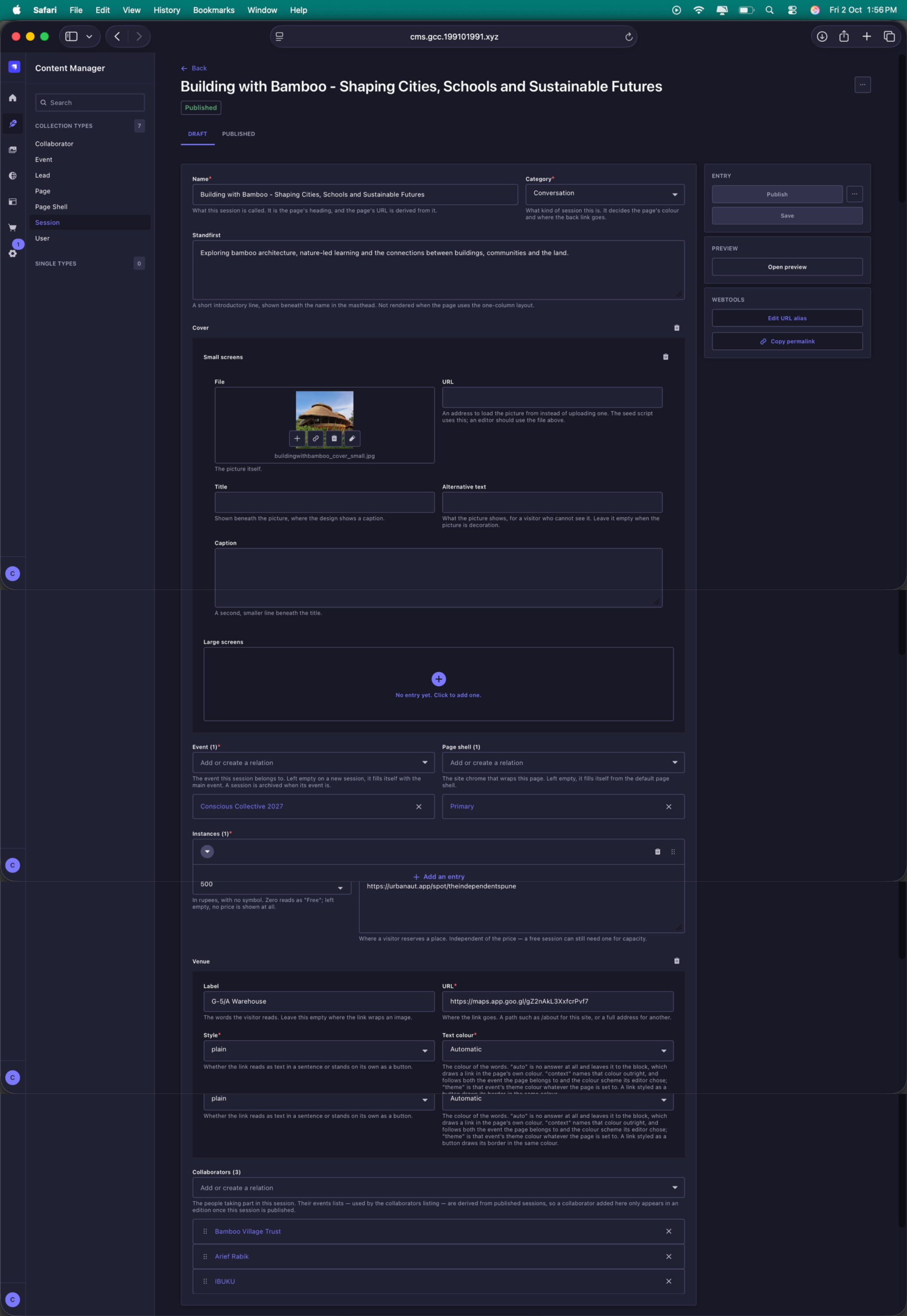
Task: Remove Bamboo Village Trust collaborator
Action: pos(669,1231)
